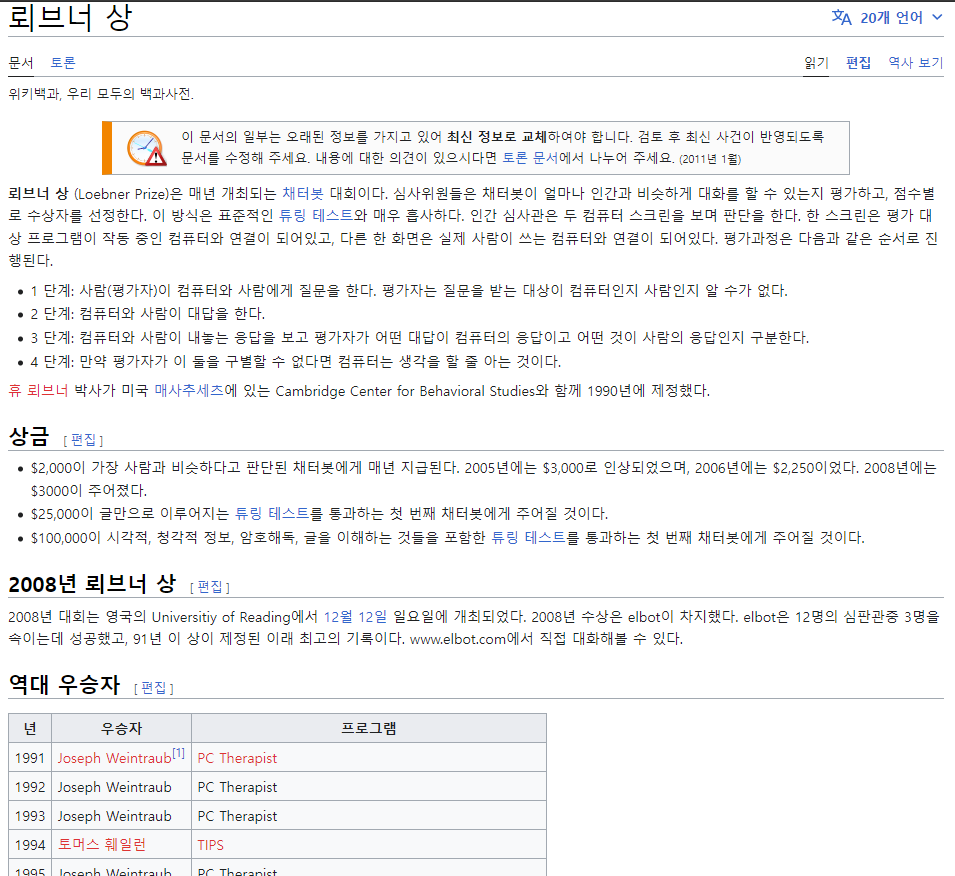955x876 pixels.
Task: Open the 편집 tab at top
Action: [x=858, y=63]
